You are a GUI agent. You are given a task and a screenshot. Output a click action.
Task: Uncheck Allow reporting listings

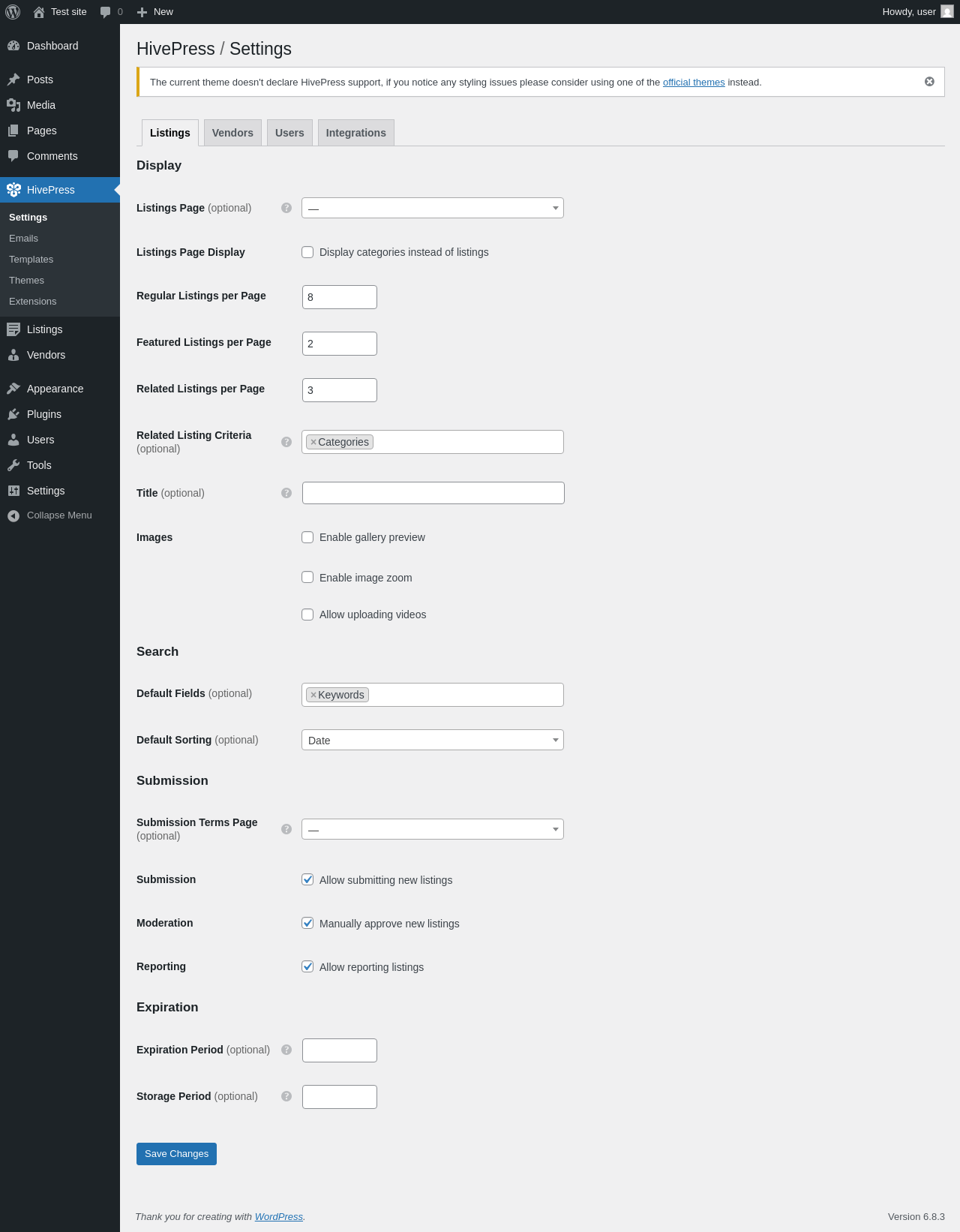[x=307, y=966]
